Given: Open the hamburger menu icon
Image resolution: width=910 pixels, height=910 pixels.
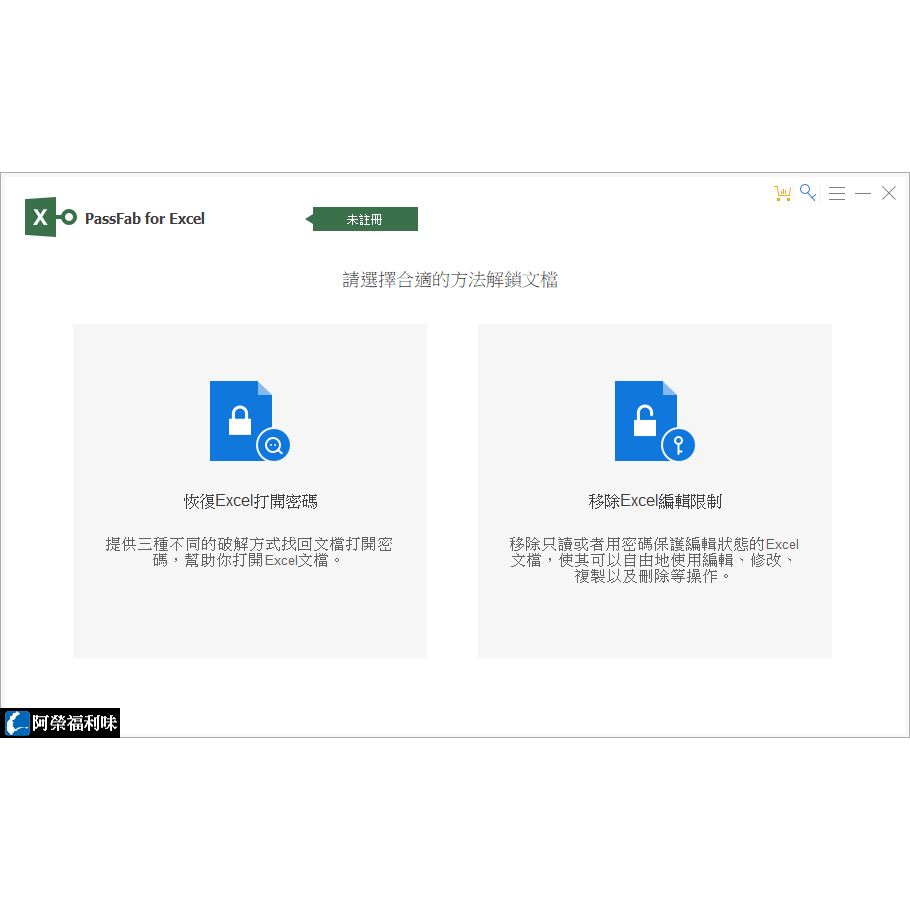Looking at the screenshot, I should click(836, 193).
